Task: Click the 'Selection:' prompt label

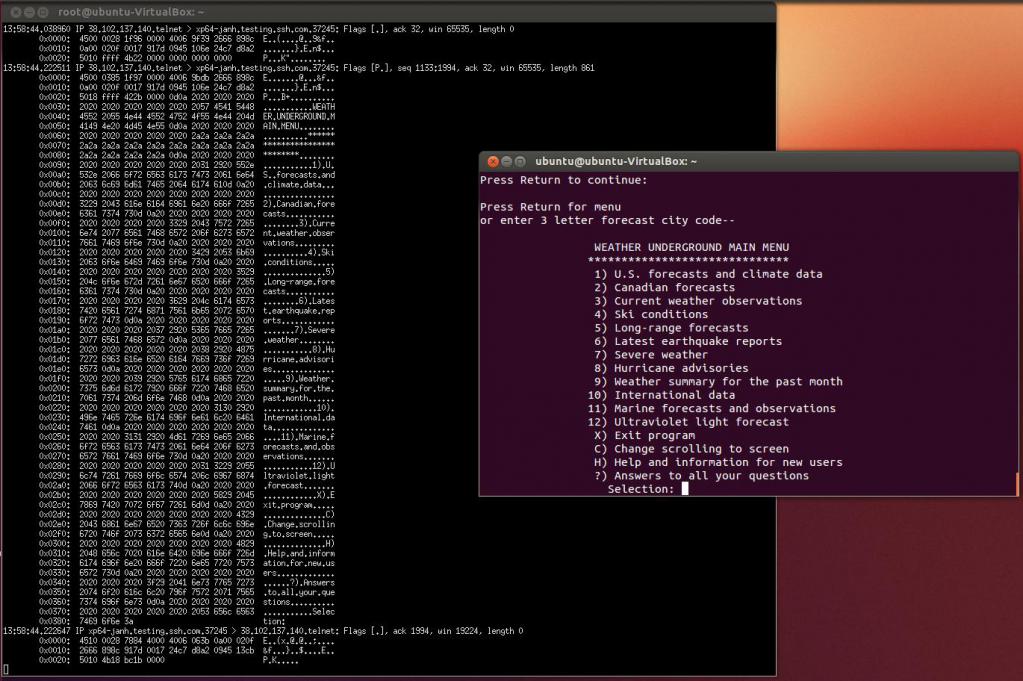Action: point(641,489)
